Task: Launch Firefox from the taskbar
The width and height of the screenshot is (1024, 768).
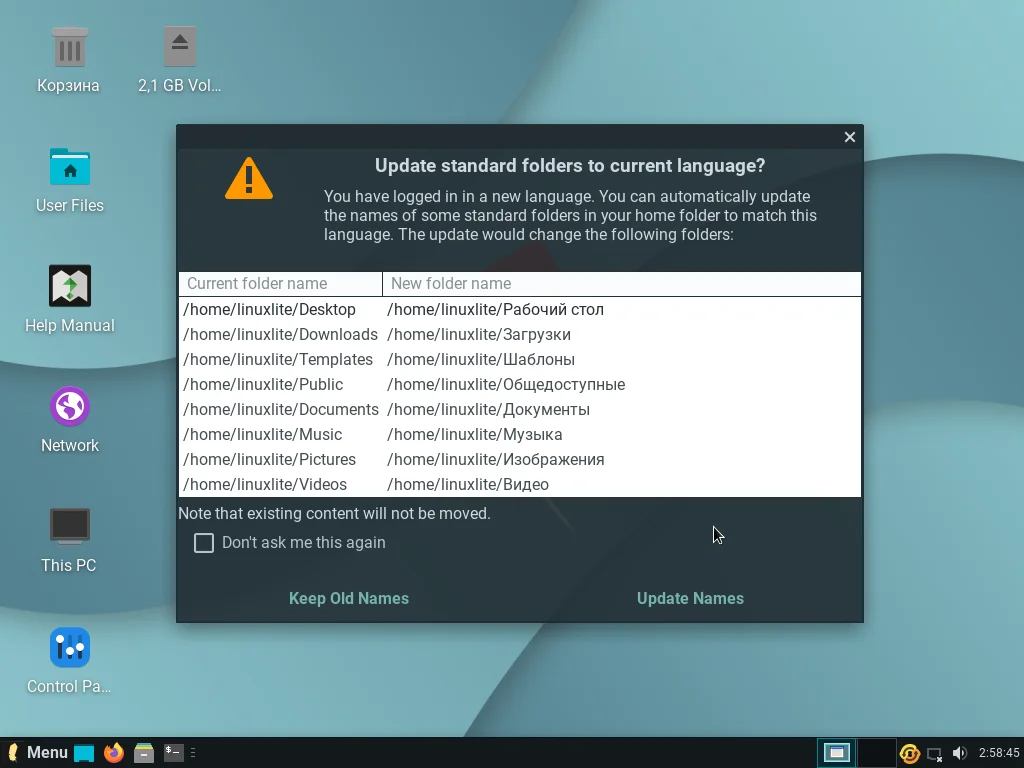Action: tap(113, 752)
